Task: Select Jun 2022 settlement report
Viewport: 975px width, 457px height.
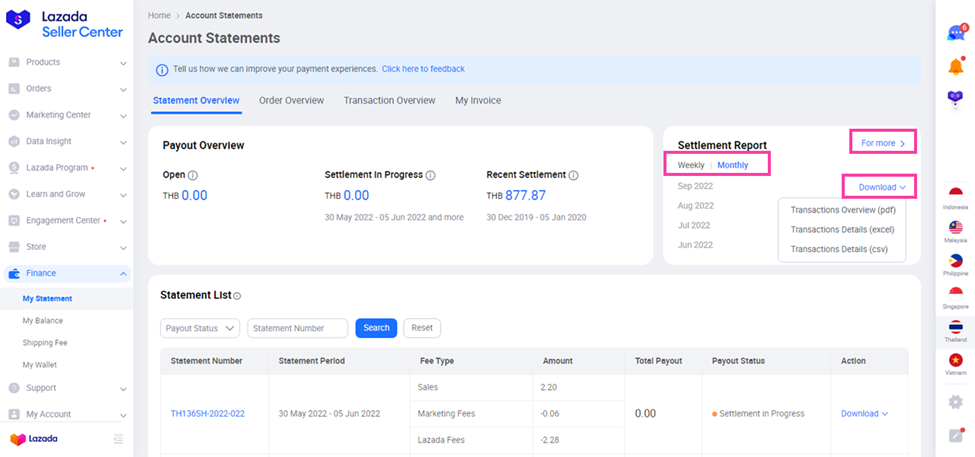Action: coord(695,245)
